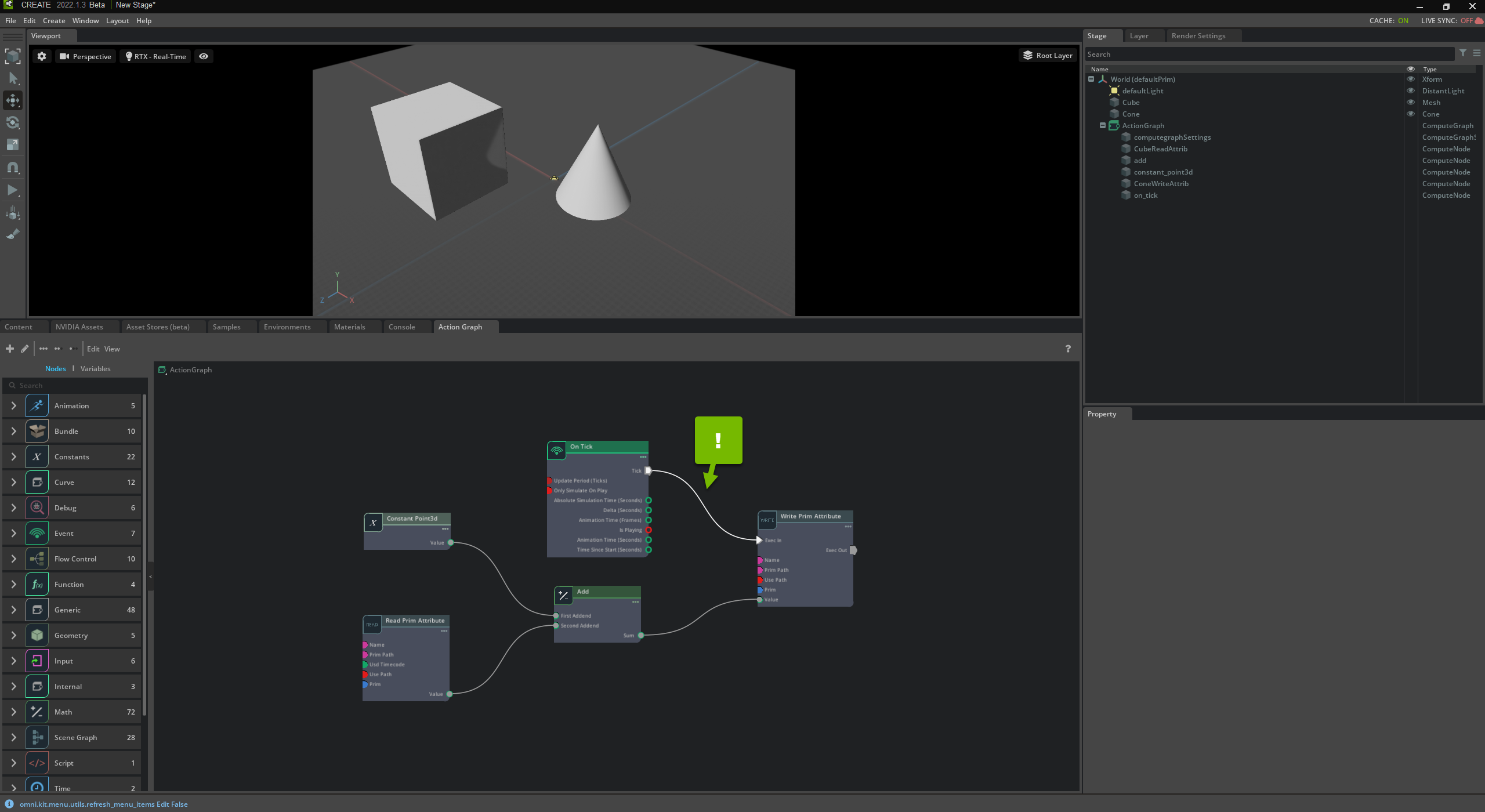Select the Nodes list link
This screenshot has height=812, width=1485.
click(56, 368)
